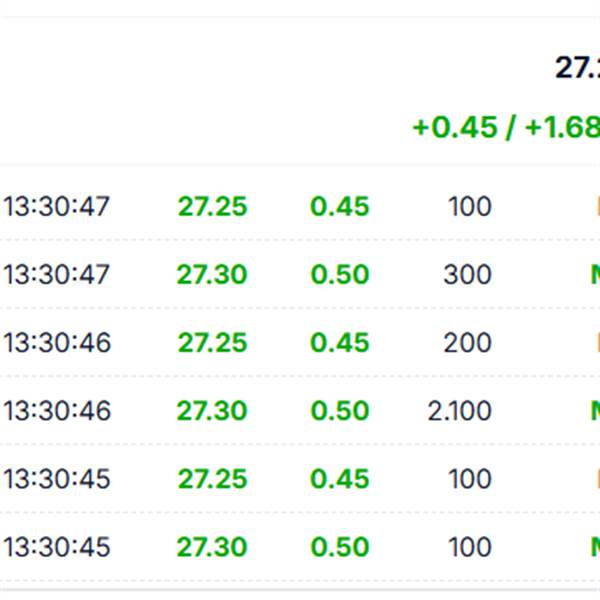
Task: Click the +0.45 / +1.68 change summary
Action: point(506,127)
